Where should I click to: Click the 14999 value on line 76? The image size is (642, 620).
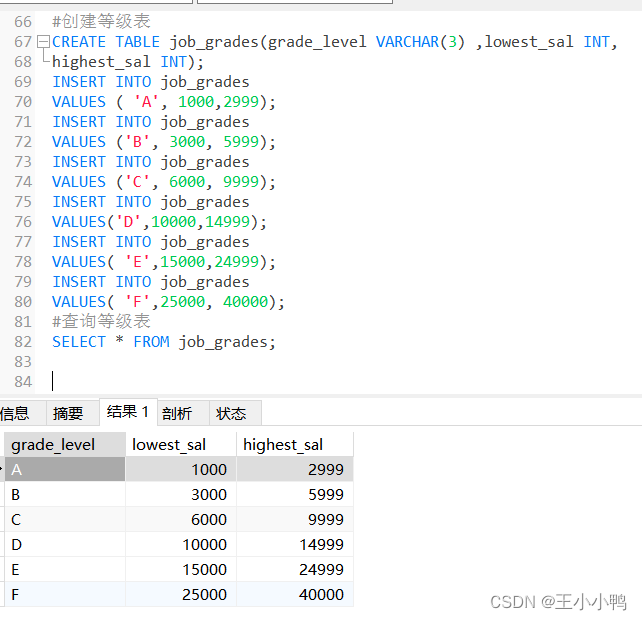(227, 222)
